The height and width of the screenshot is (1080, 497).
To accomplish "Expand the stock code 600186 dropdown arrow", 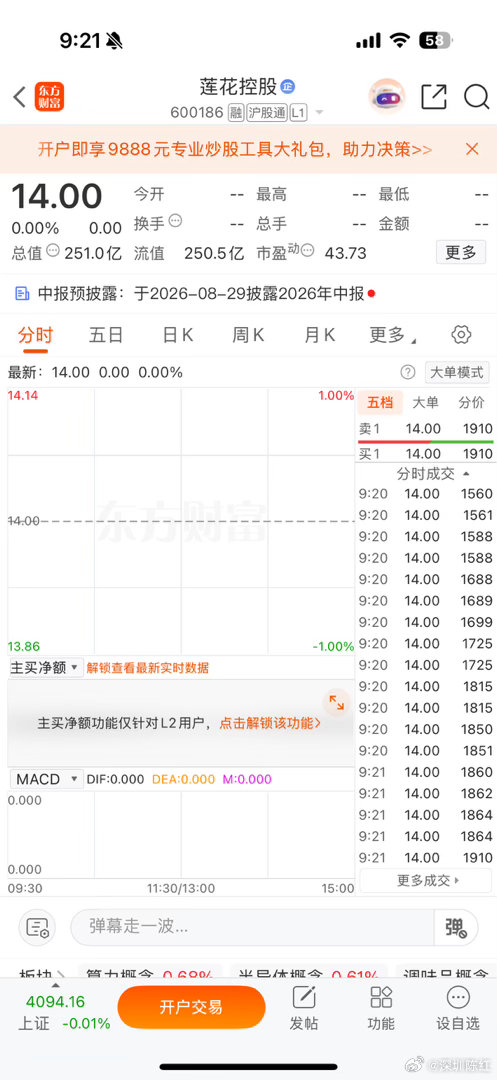I will tap(319, 113).
